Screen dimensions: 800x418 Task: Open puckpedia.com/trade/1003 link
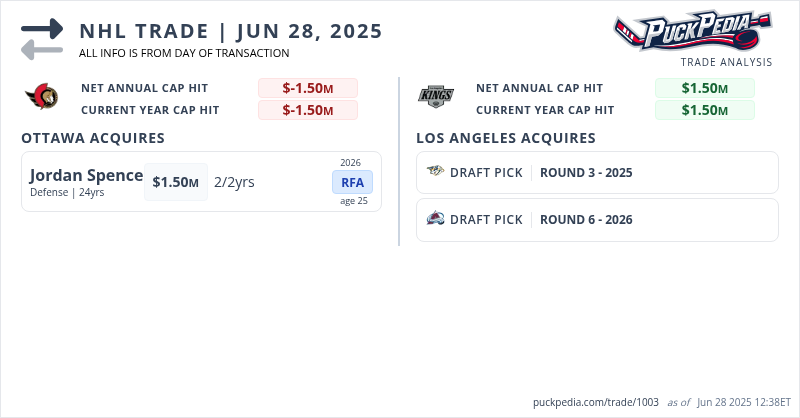click(x=596, y=401)
